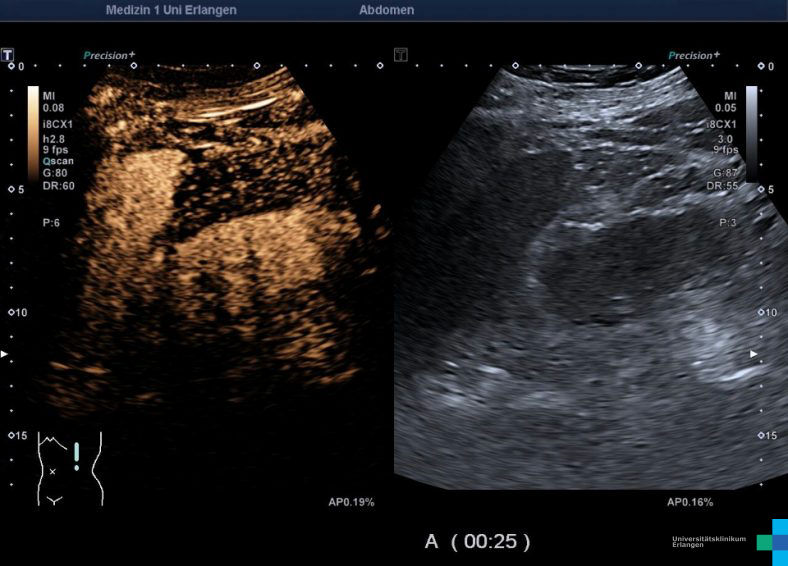
Task: Click Medizin 1 Uni Erlangen header text
Action: point(172,10)
